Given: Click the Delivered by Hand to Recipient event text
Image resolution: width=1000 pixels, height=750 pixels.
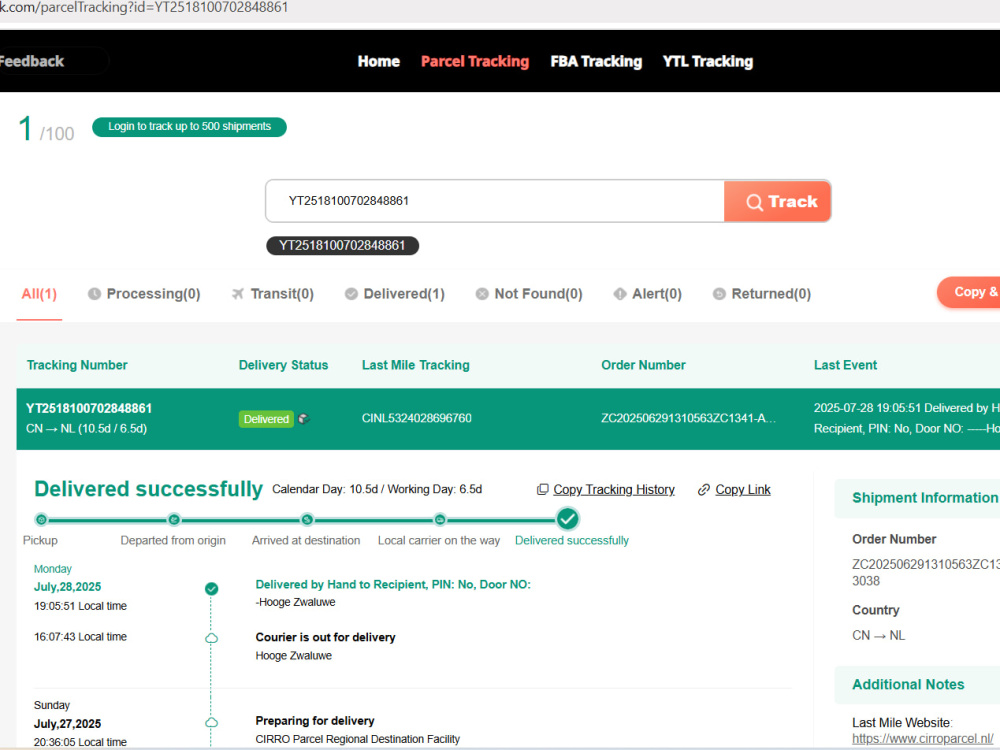Looking at the screenshot, I should [393, 585].
